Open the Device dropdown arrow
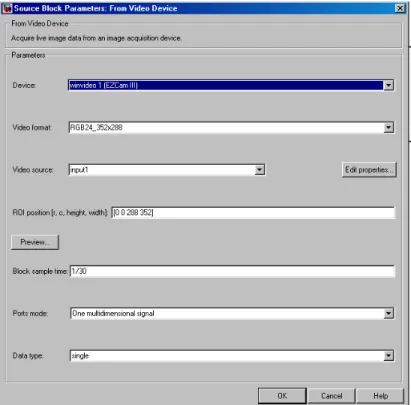The height and width of the screenshot is (405, 411). (388, 85)
